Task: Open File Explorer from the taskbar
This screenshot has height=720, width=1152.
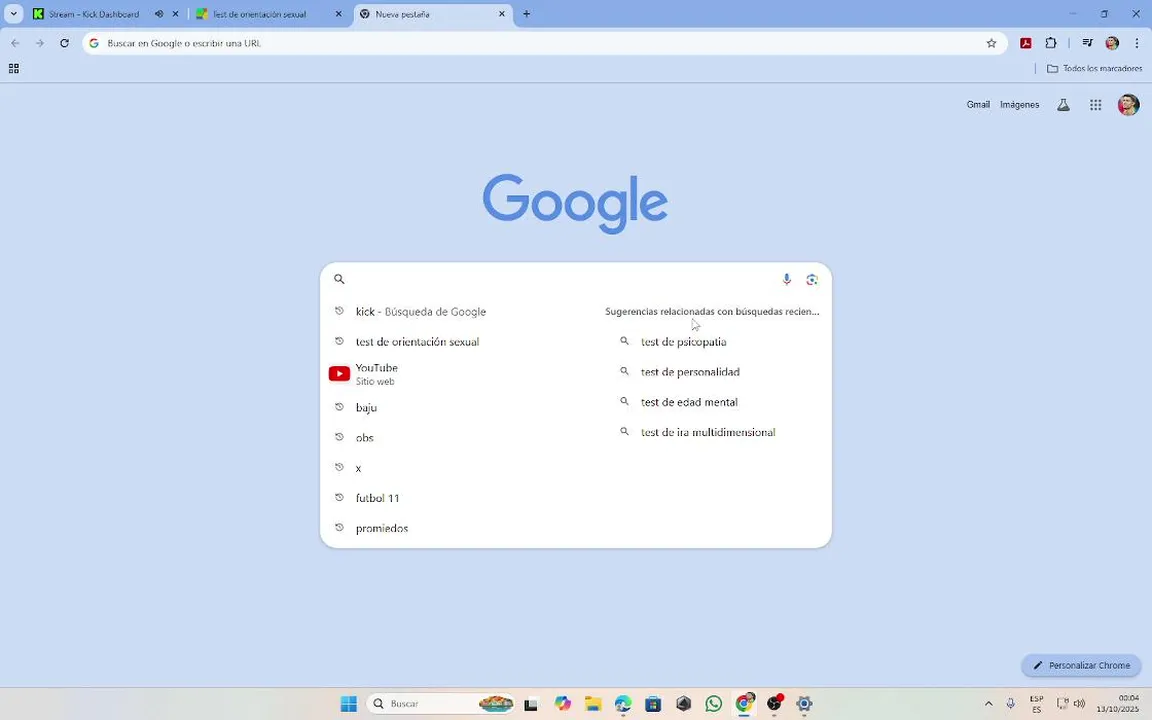Action: click(593, 704)
